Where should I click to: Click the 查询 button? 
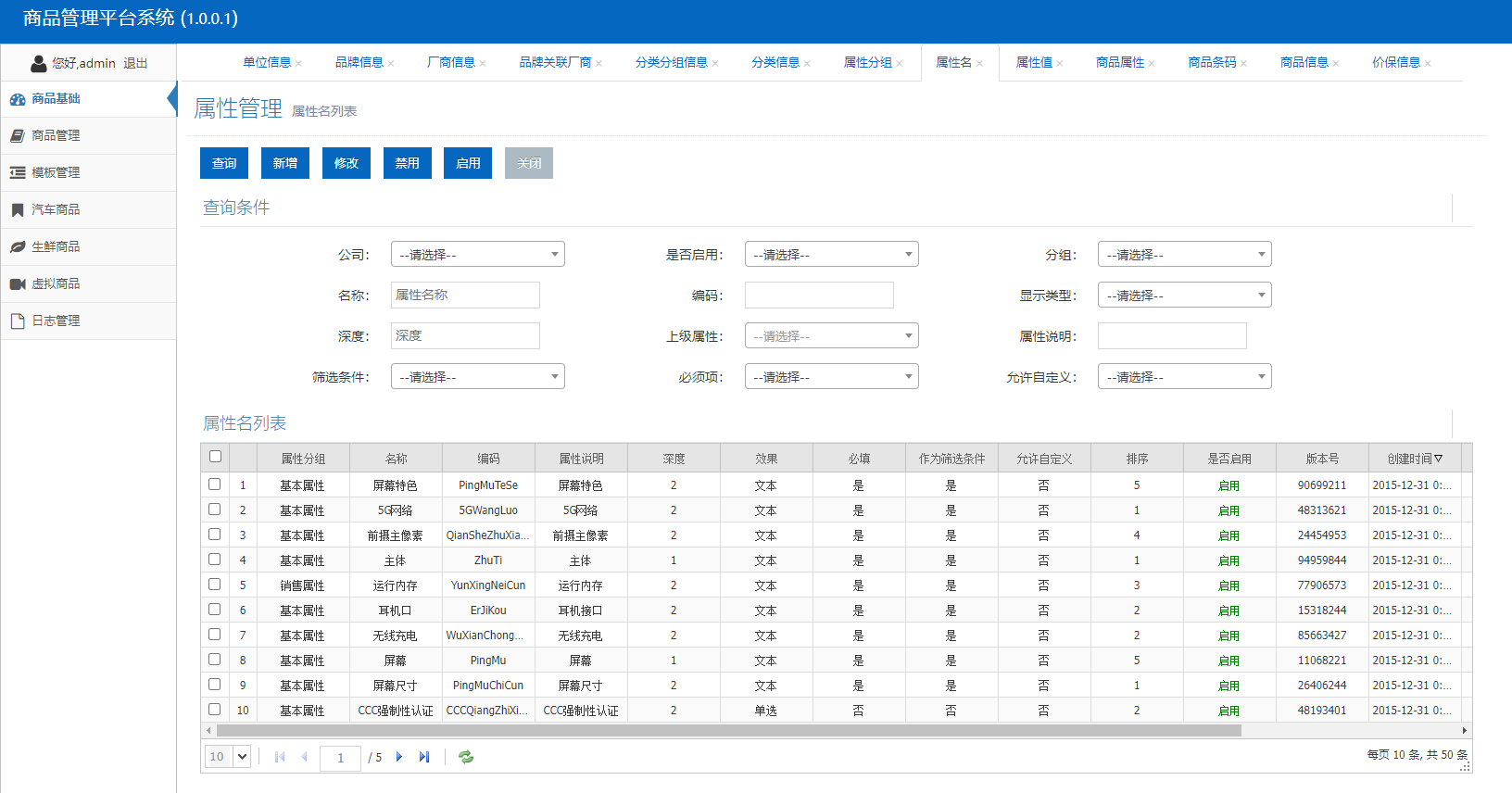point(224,163)
